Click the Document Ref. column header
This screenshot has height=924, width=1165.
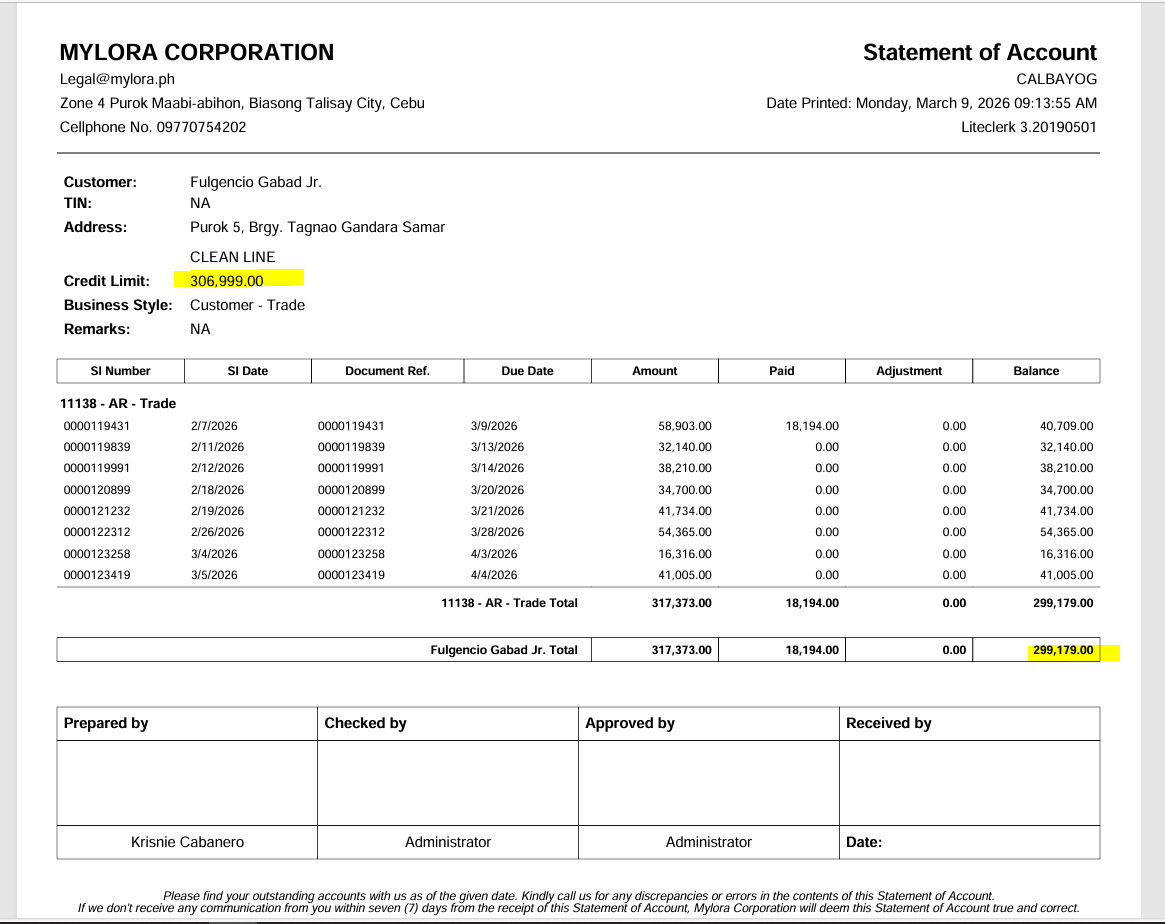[x=387, y=371]
